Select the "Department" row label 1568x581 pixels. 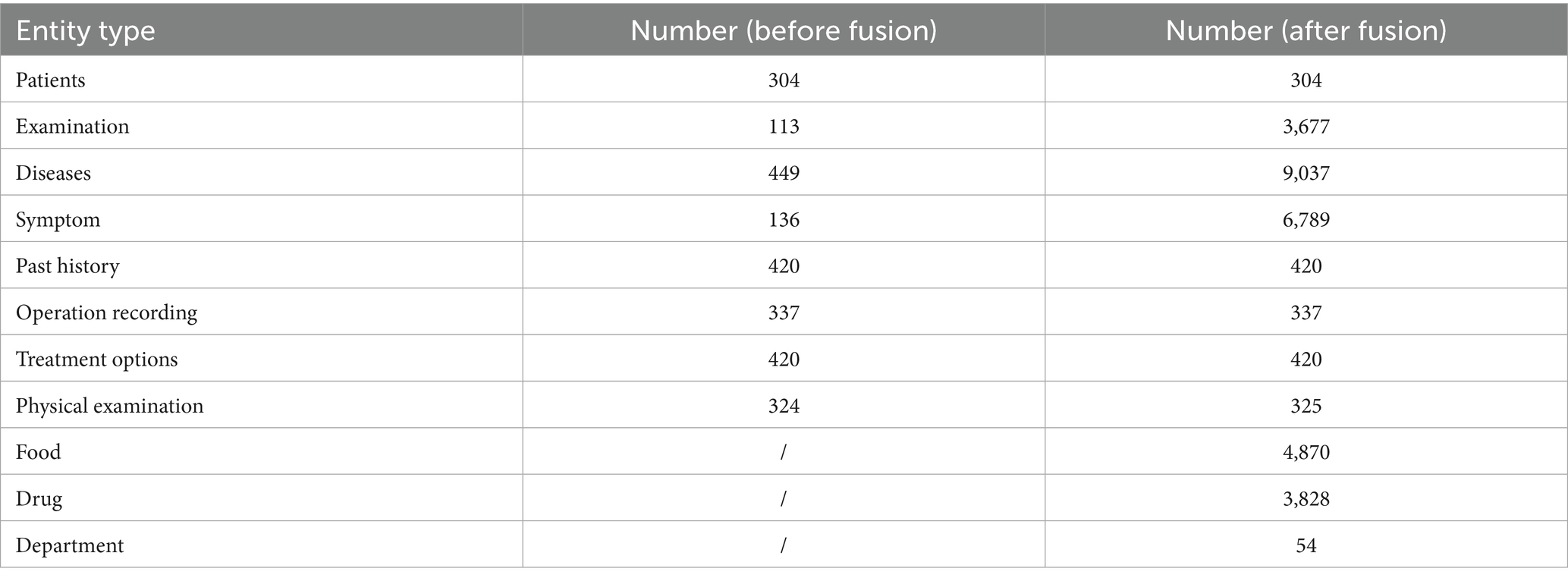coord(70,545)
